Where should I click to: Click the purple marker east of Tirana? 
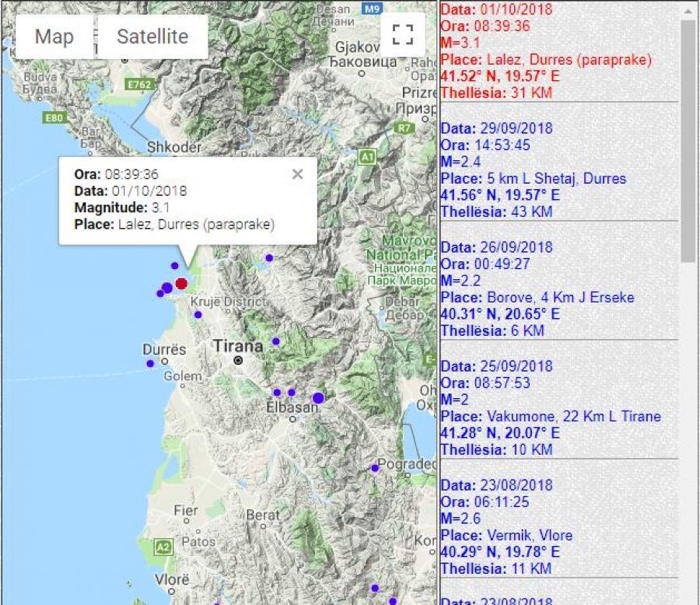[276, 341]
